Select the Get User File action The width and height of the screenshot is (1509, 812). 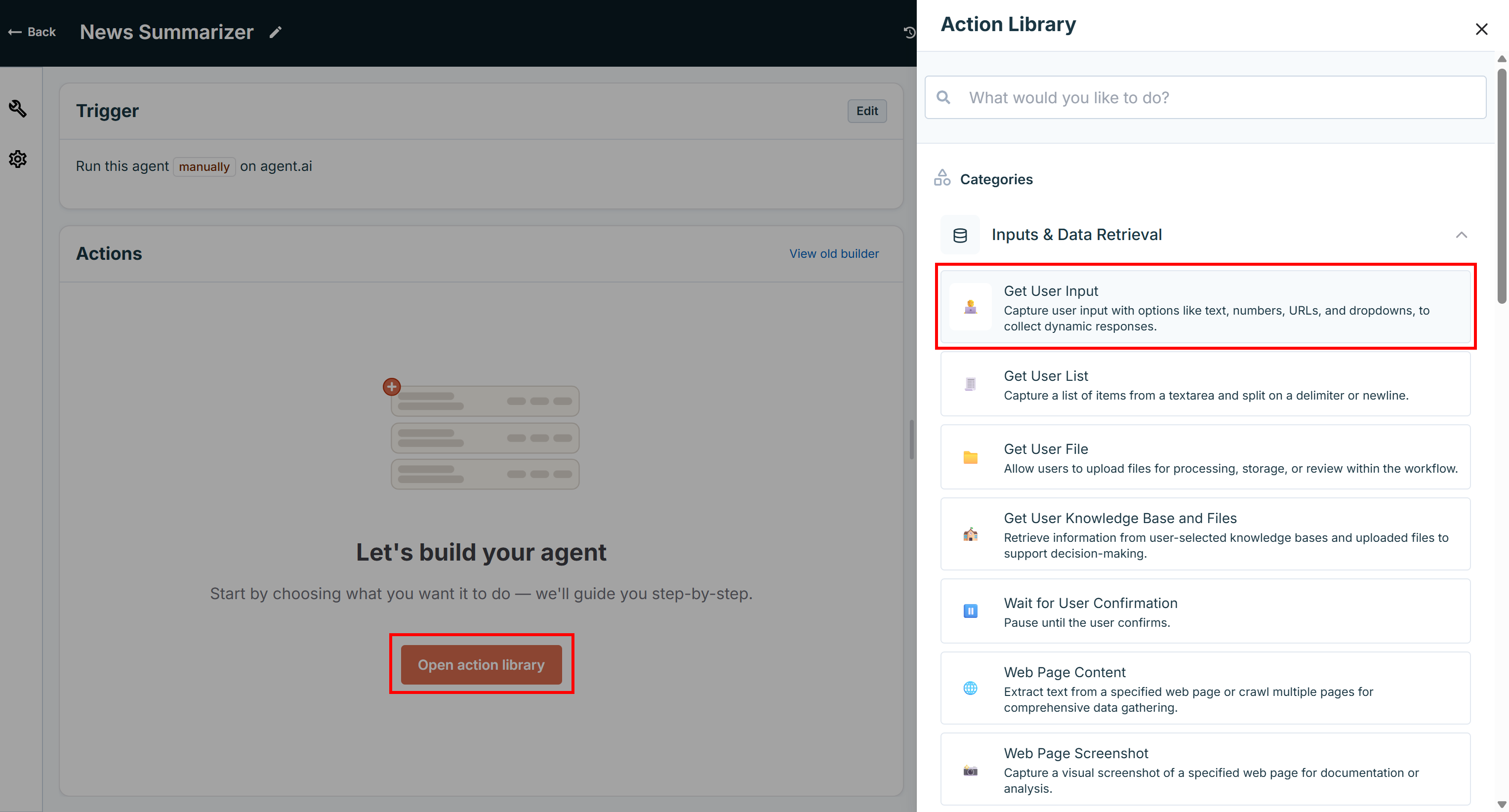click(x=1205, y=457)
